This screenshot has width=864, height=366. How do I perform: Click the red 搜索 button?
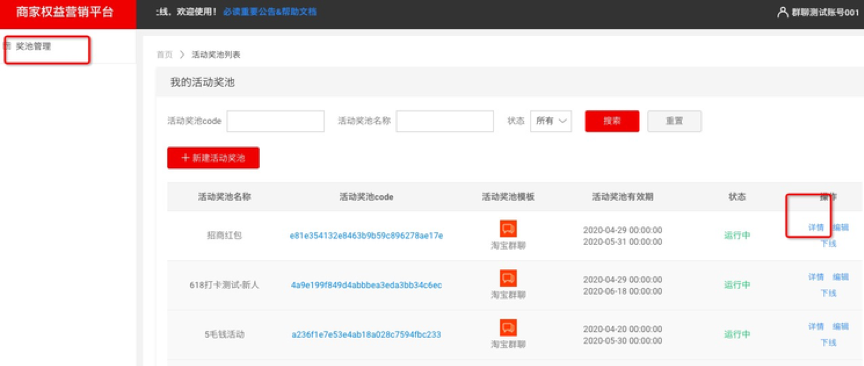click(612, 121)
